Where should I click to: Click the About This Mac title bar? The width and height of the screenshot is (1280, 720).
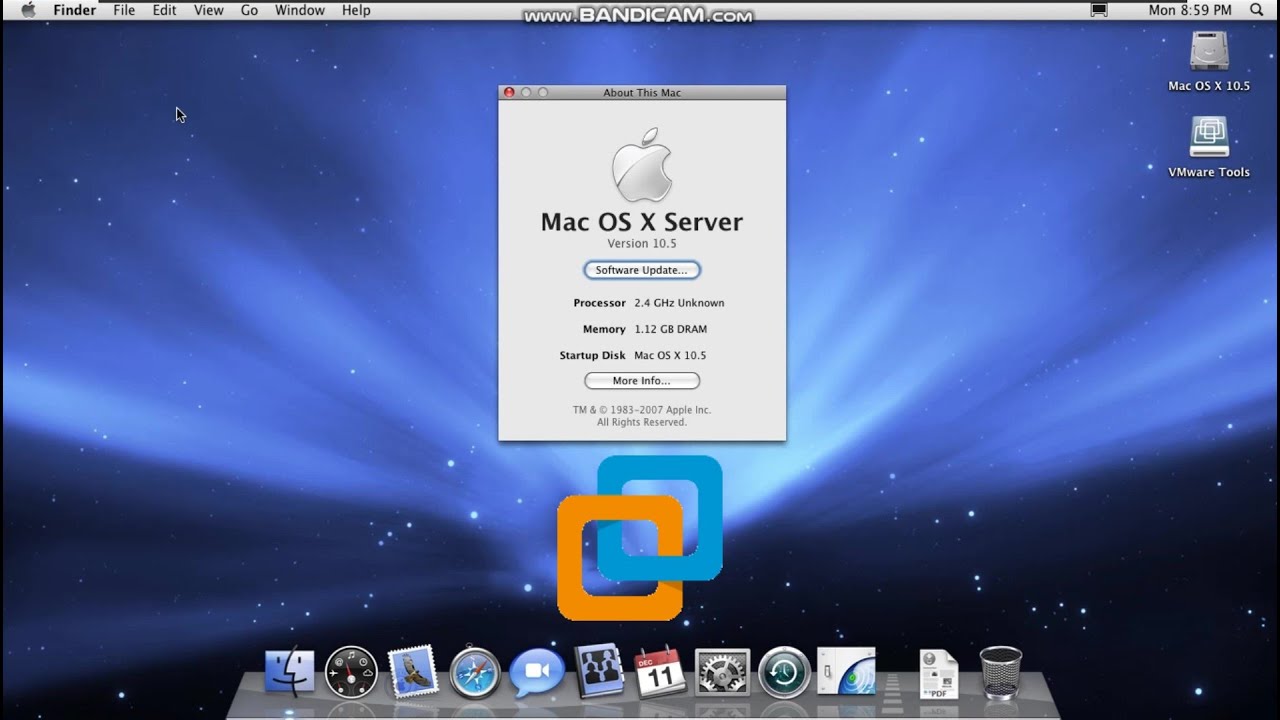642,92
